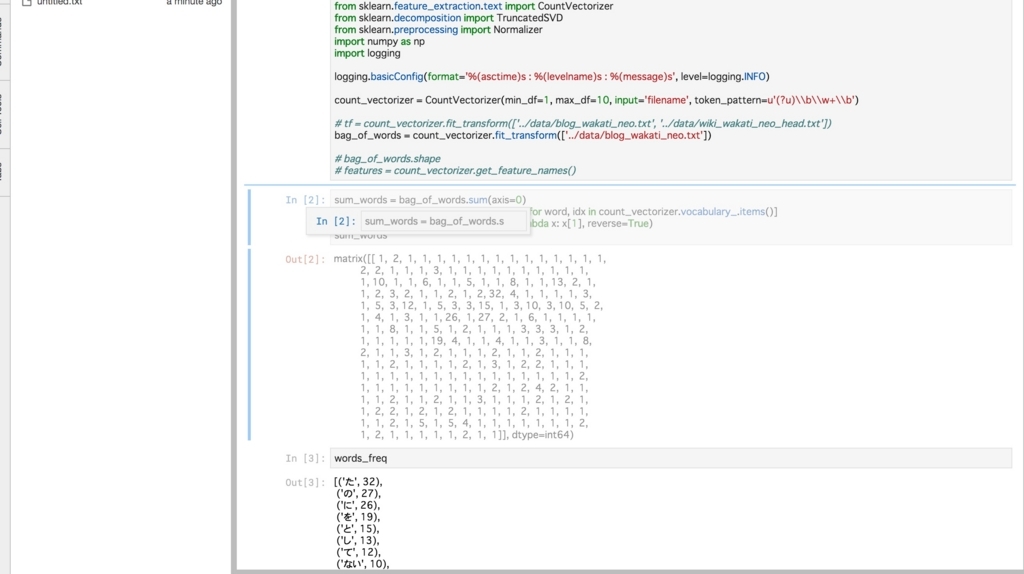Click the '# features = count_vectorizer.get_feature_names()' comment
The image size is (1024, 574).
click(x=455, y=170)
